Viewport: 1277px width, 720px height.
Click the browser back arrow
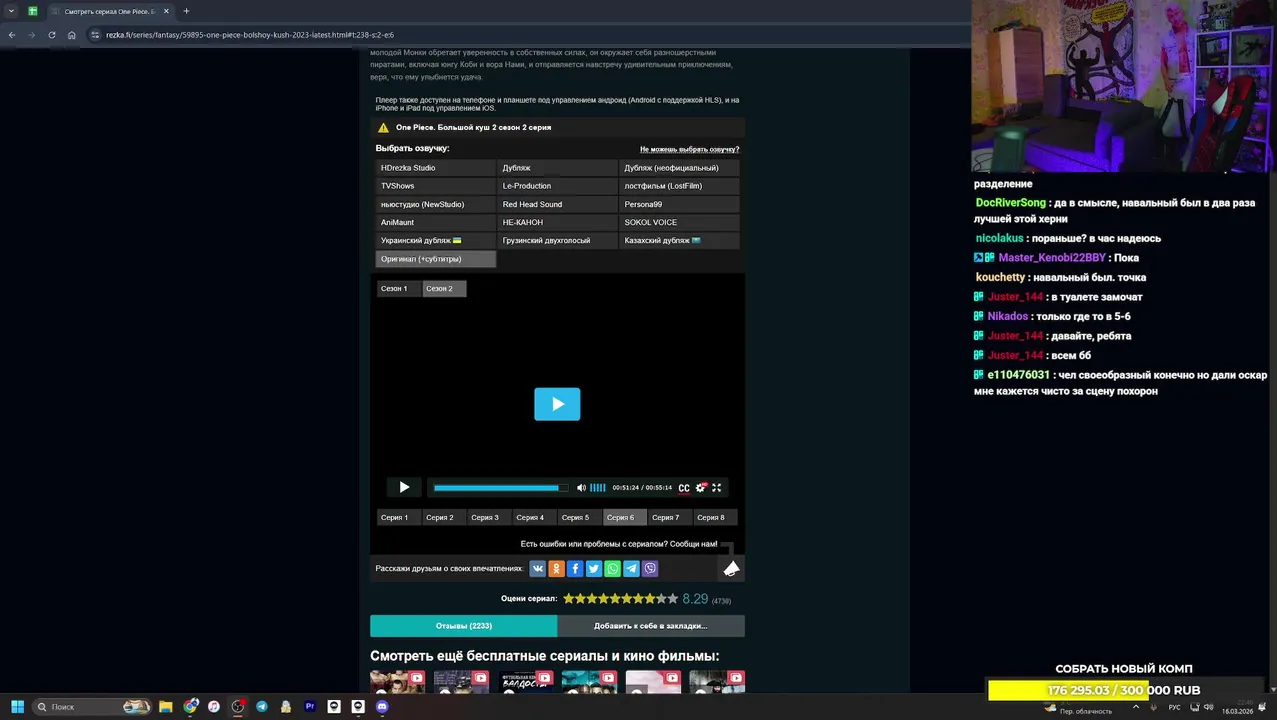(12, 35)
